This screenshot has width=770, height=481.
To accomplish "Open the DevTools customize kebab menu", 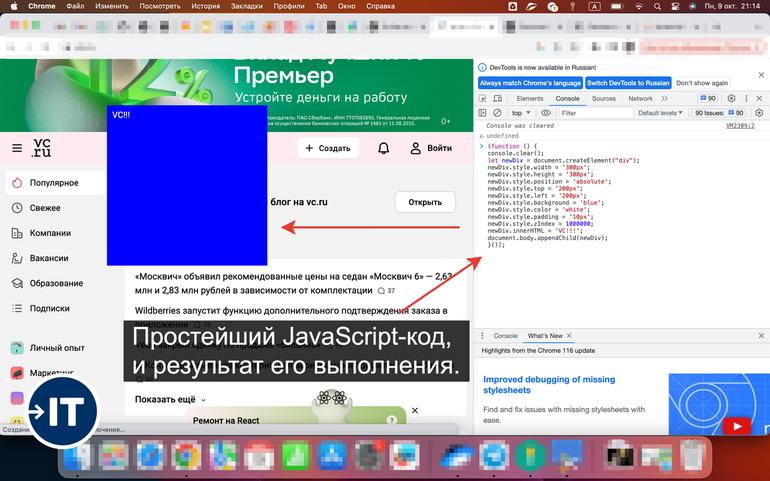I will 746,98.
